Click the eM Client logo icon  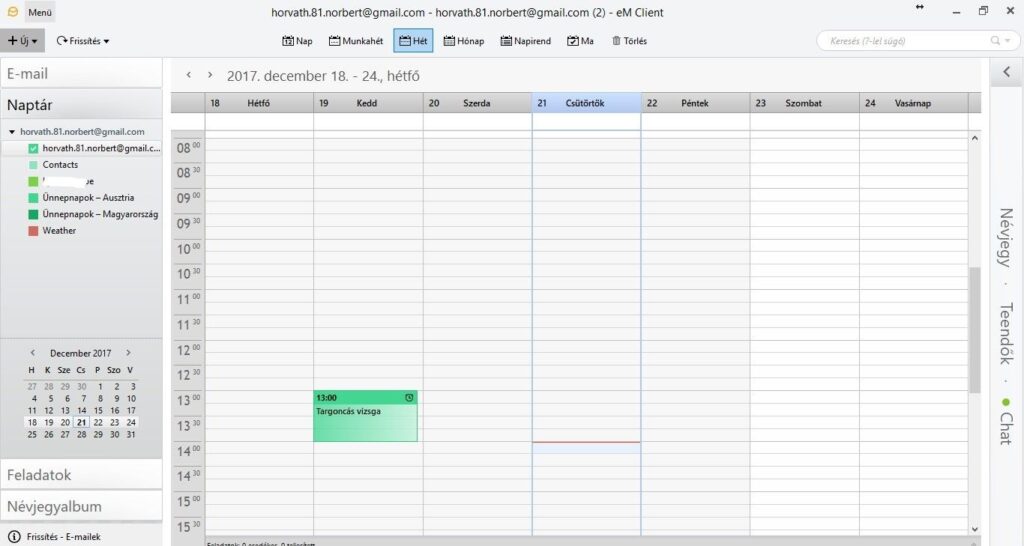tap(12, 12)
